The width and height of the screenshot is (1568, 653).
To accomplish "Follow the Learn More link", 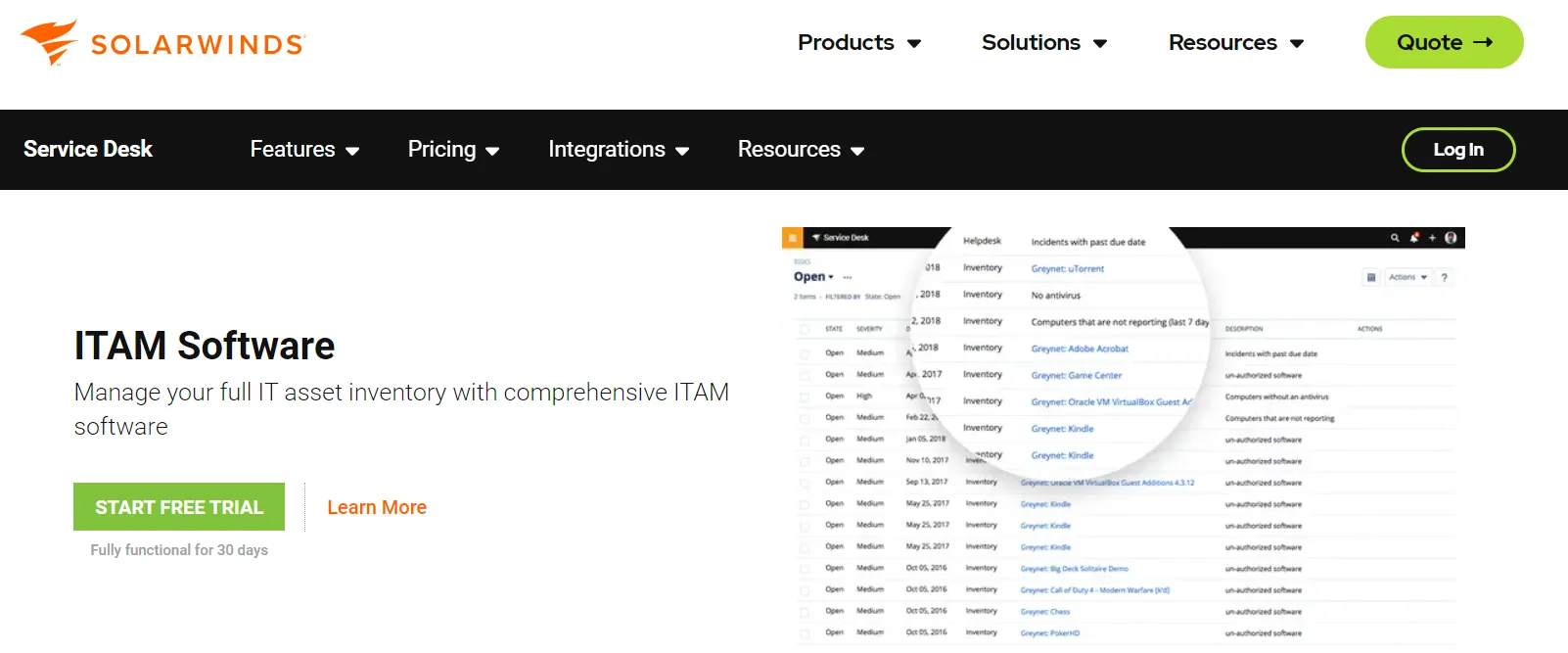I will pos(377,507).
